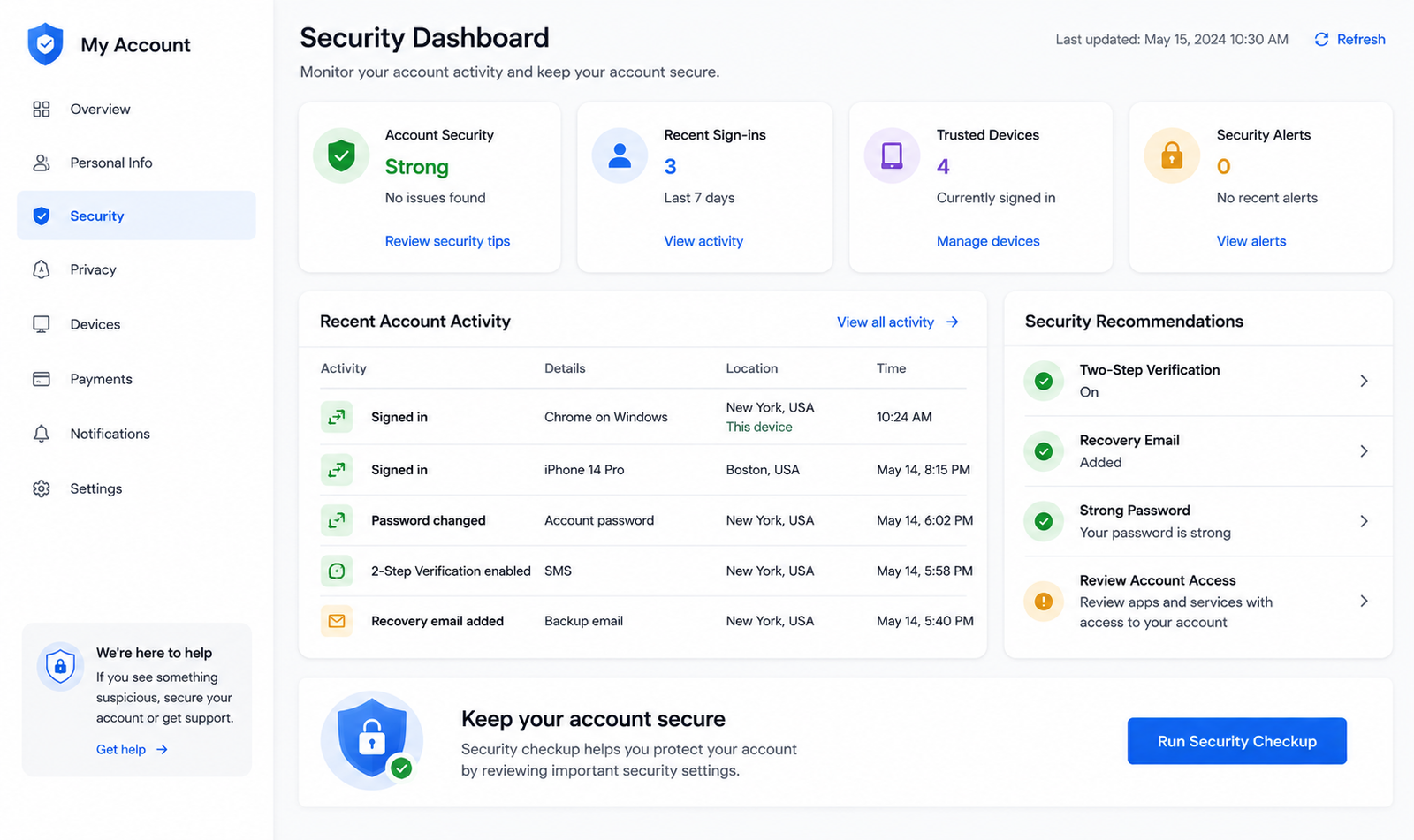
Task: Click the Recovery email added envelope icon
Action: tap(337, 621)
